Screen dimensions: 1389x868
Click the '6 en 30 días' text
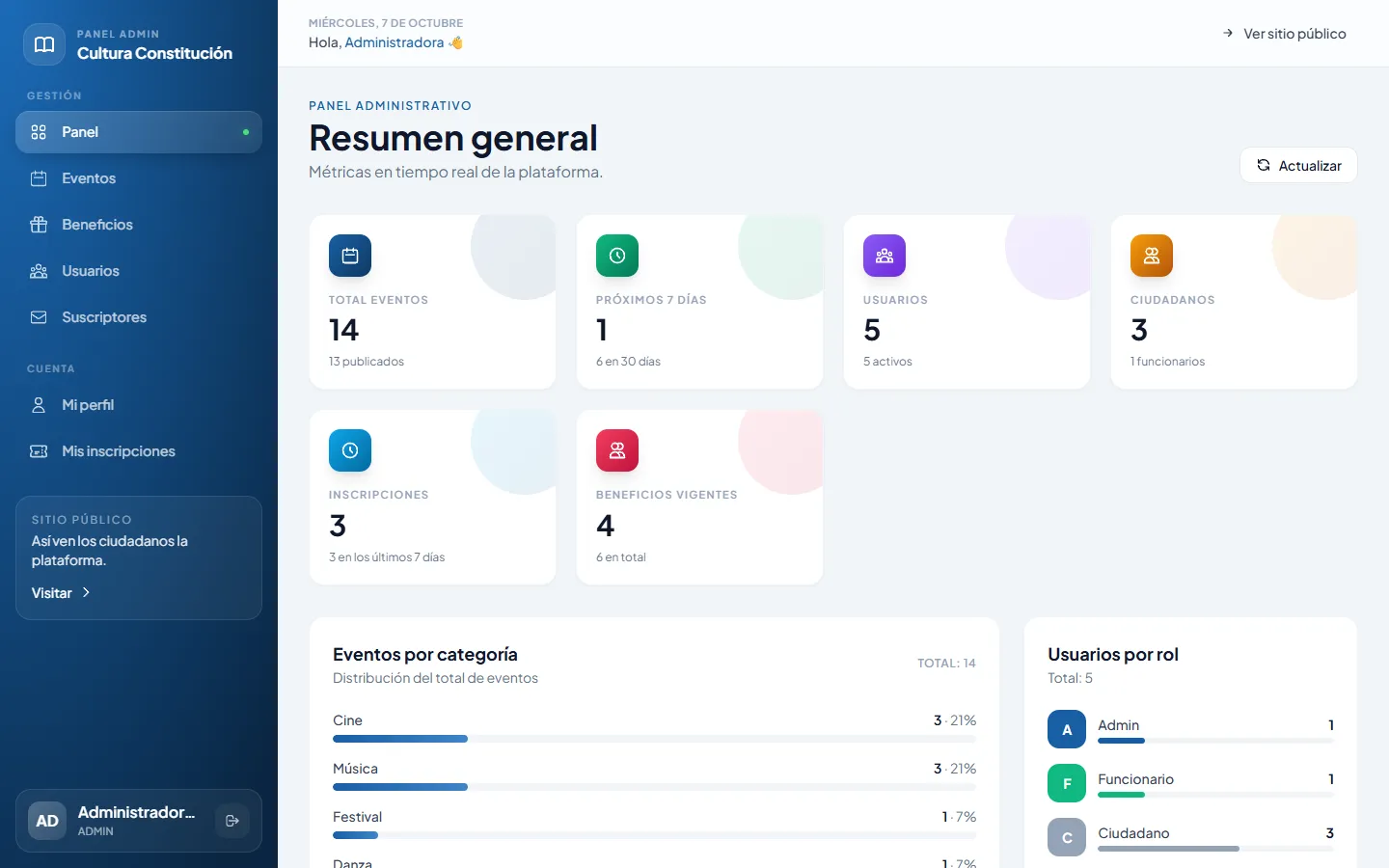[628, 362]
